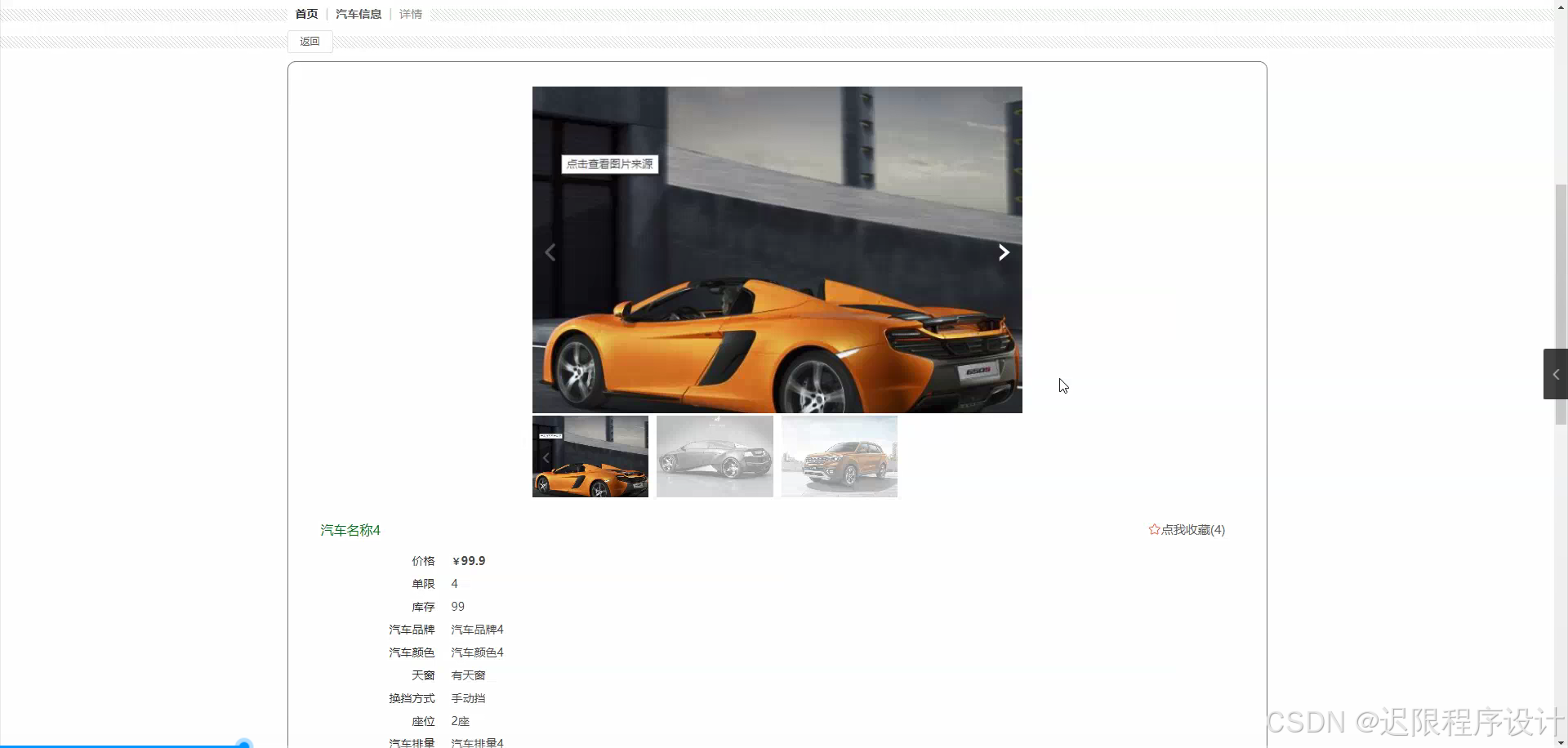Expand the collapsed side panel via right-edge chevron

[1557, 374]
